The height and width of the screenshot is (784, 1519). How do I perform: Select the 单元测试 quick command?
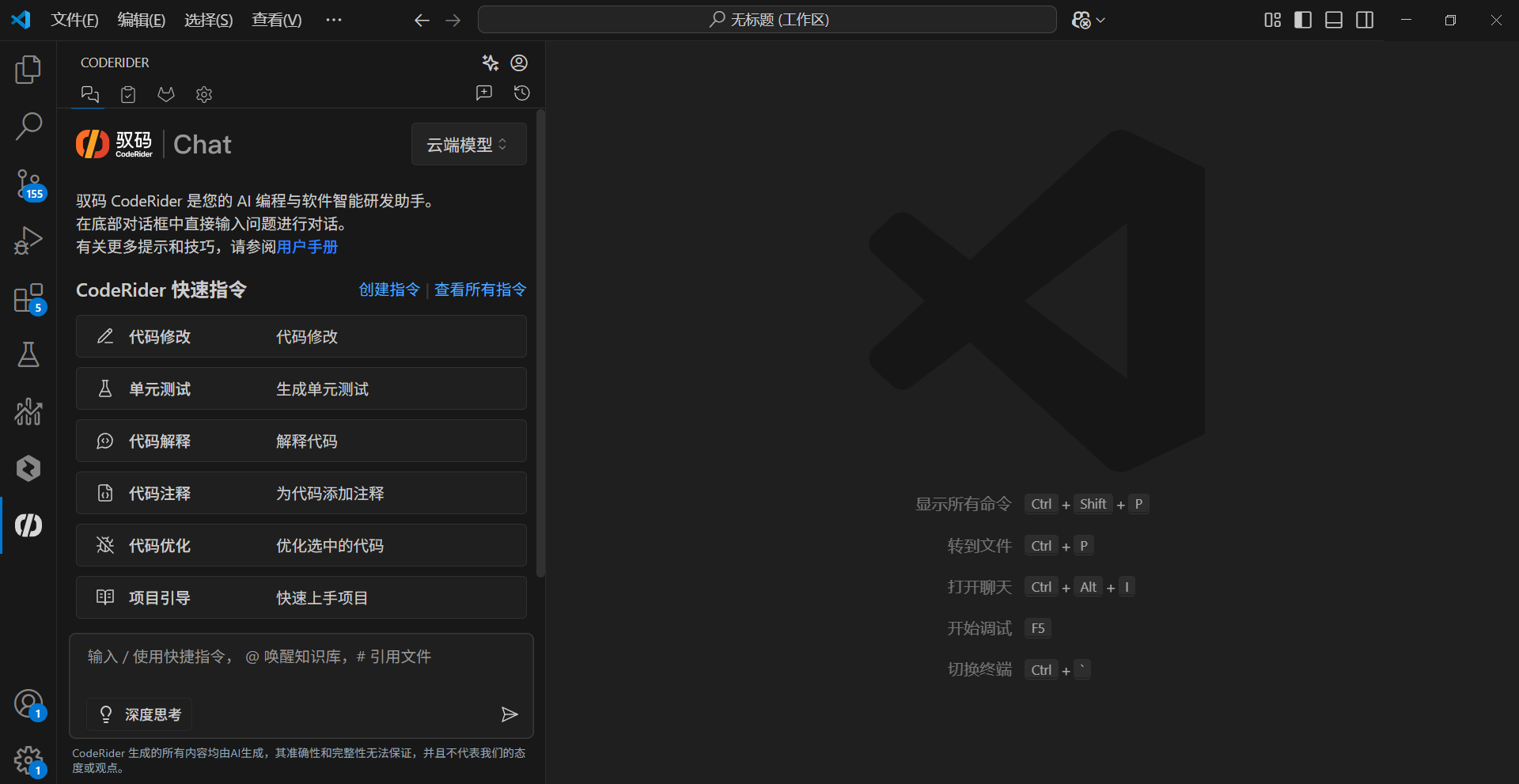click(x=301, y=388)
